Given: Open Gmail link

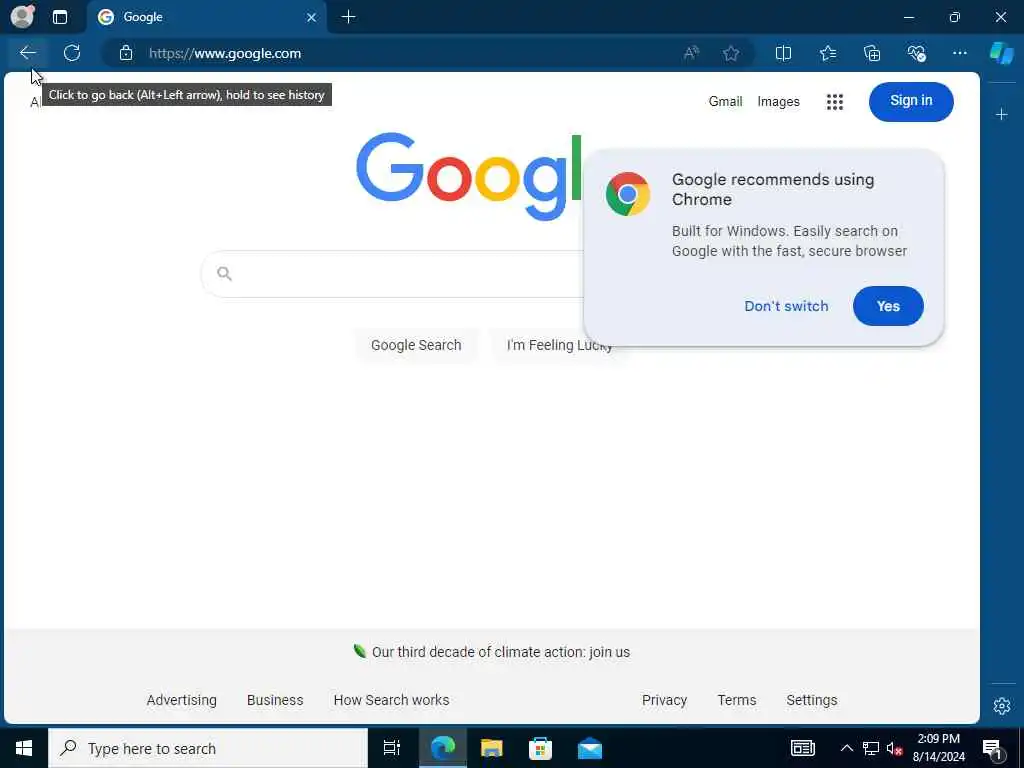Looking at the screenshot, I should point(726,102).
